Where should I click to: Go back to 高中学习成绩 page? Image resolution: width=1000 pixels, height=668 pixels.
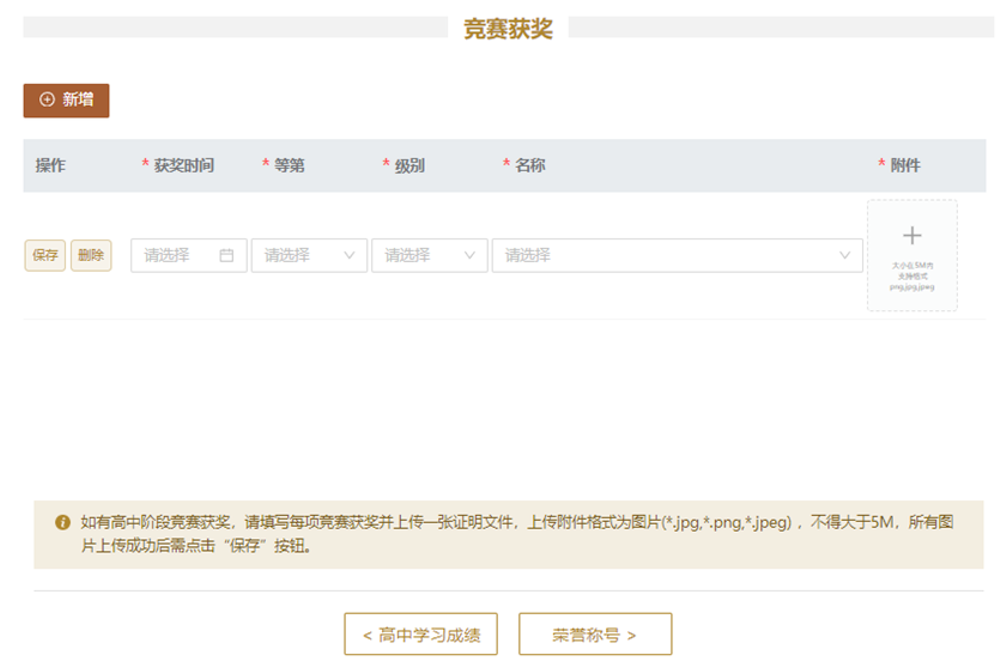420,634
